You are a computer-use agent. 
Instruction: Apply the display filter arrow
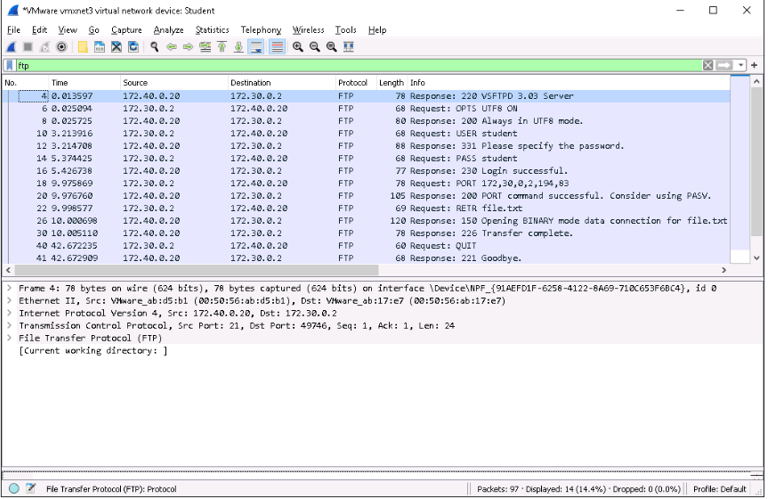[x=724, y=65]
